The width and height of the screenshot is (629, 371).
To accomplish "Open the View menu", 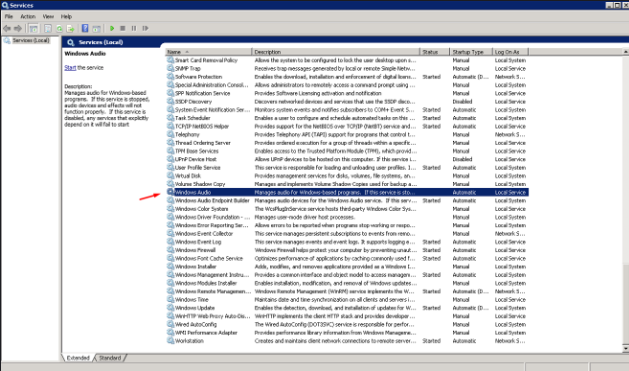I will click(48, 16).
